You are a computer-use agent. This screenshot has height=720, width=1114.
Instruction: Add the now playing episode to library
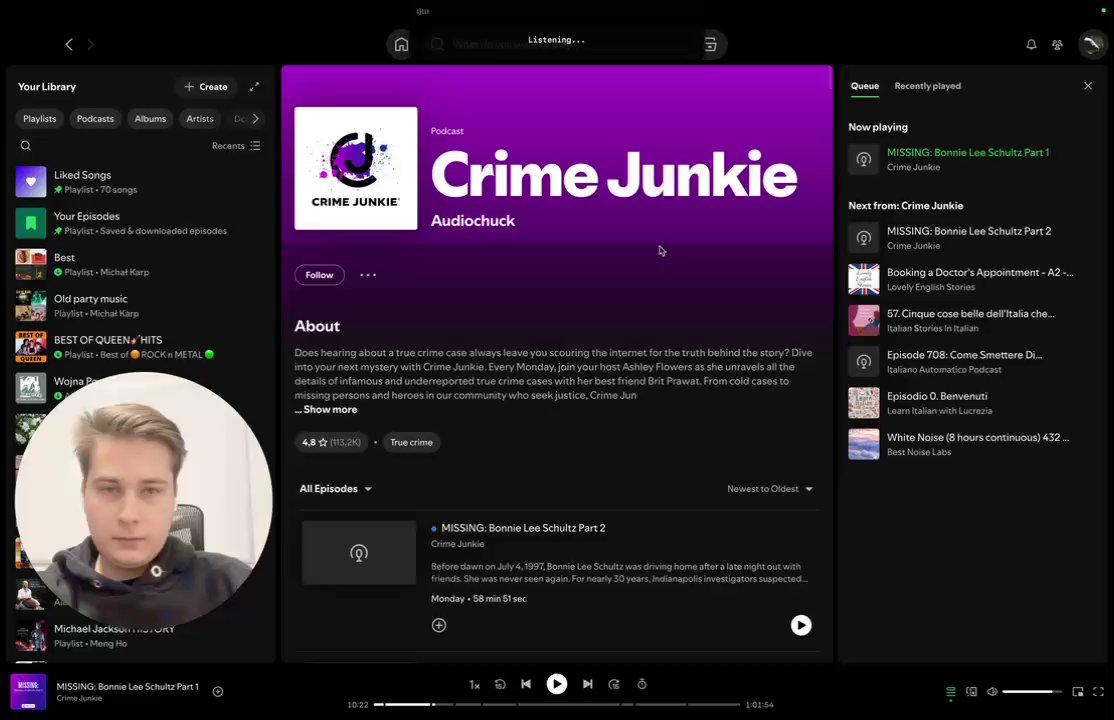pyautogui.click(x=218, y=692)
